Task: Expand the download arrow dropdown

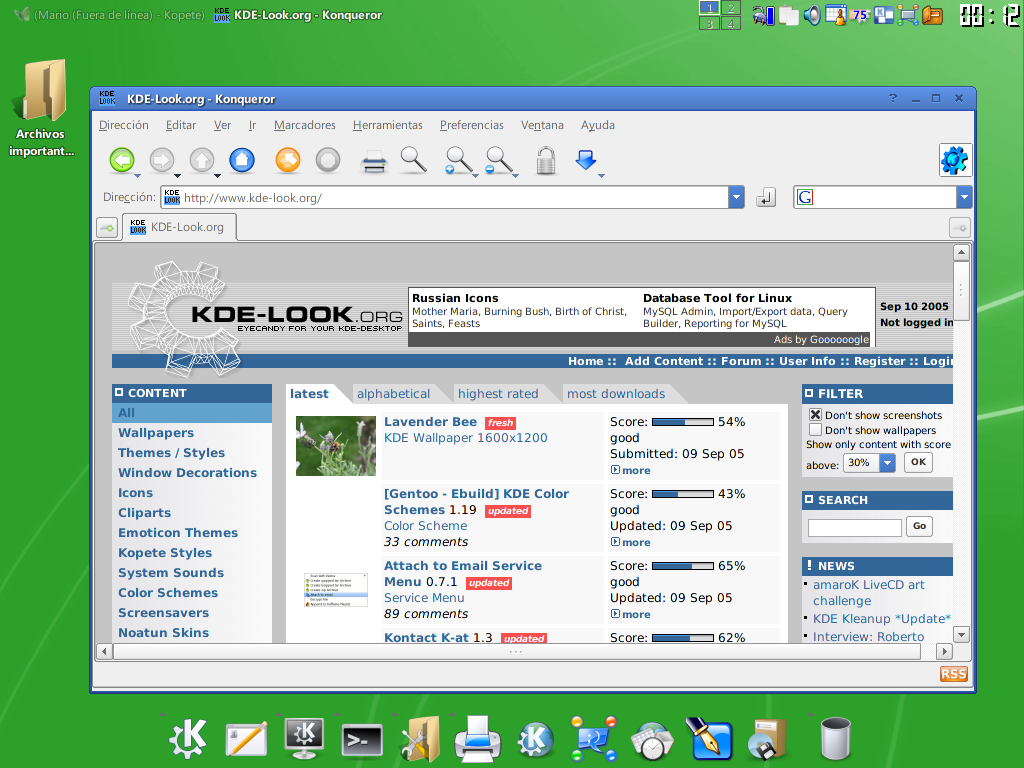Action: click(601, 176)
